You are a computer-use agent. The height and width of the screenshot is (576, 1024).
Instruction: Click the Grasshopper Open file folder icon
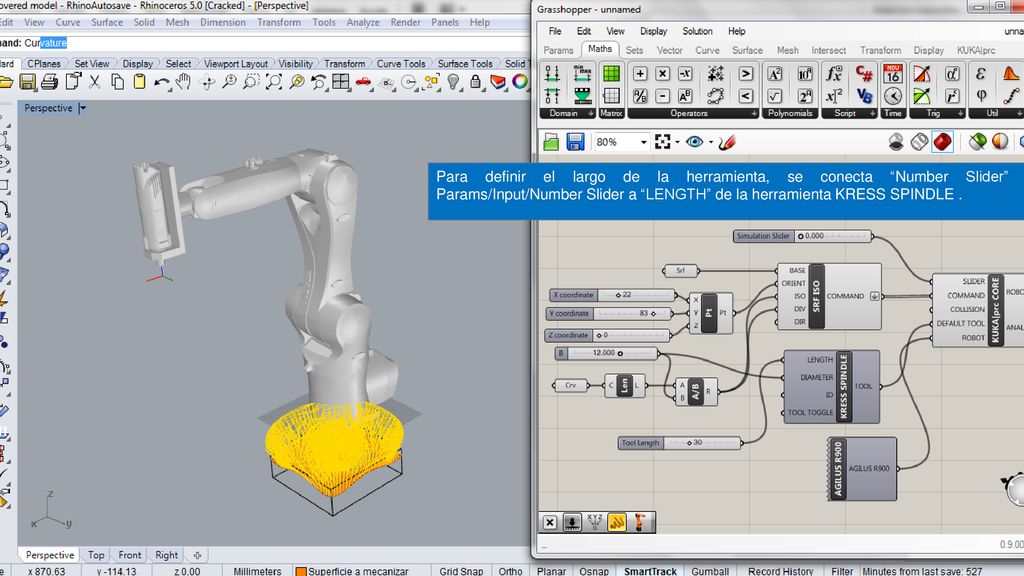tap(551, 142)
